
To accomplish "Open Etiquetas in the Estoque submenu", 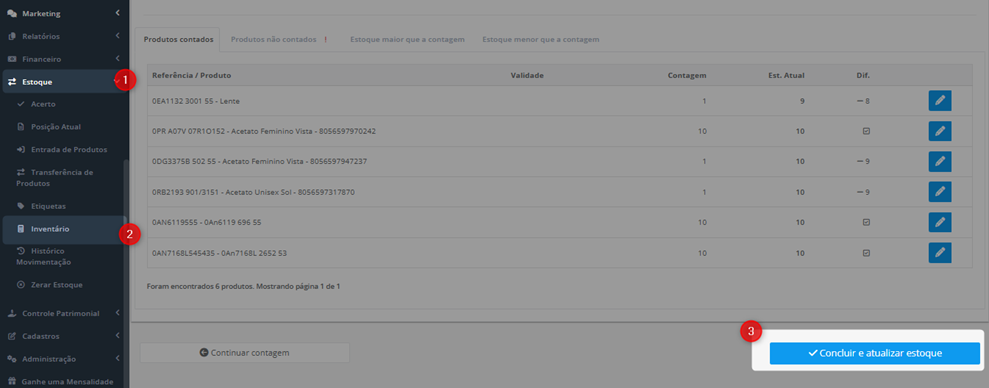I will [x=48, y=206].
